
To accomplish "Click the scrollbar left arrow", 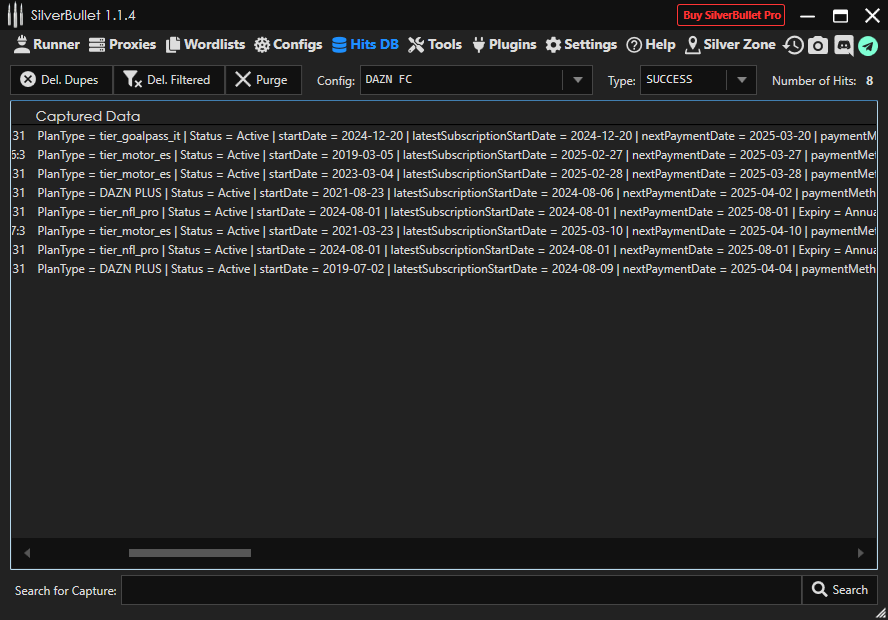I will (27, 553).
